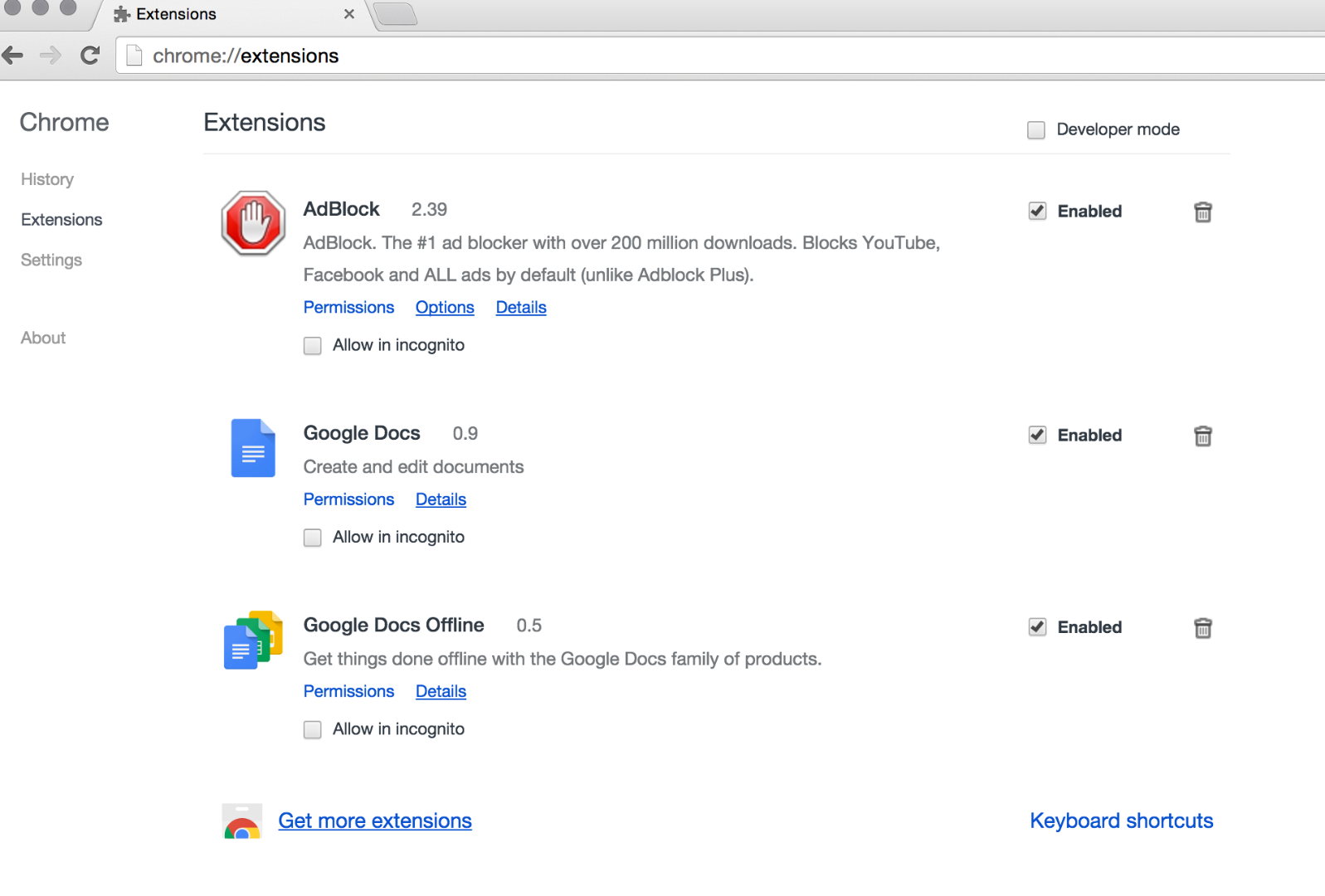This screenshot has height=896, width=1325.
Task: Click the browser forward arrow
Action: click(x=51, y=56)
